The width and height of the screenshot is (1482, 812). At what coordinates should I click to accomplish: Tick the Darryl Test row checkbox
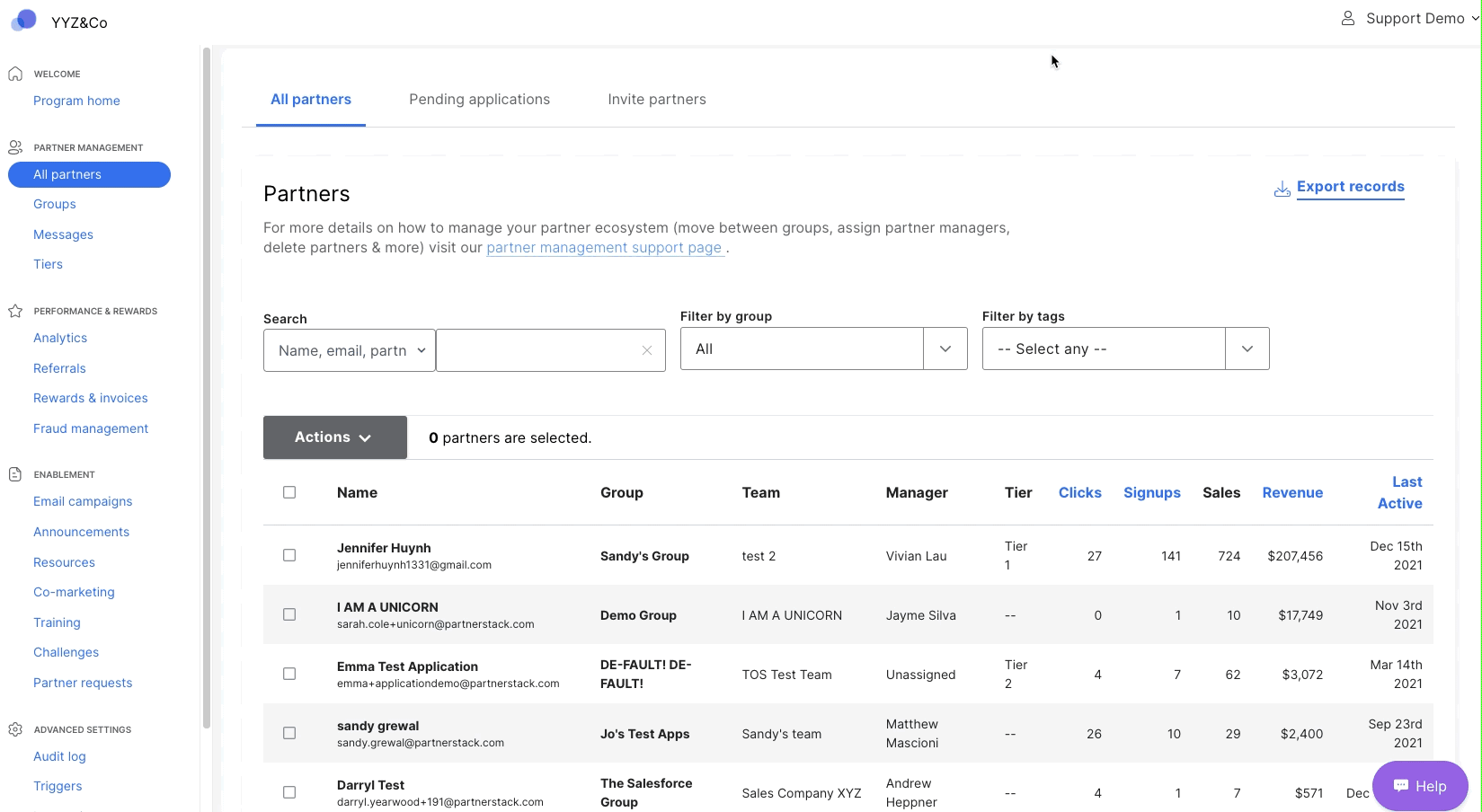point(289,792)
